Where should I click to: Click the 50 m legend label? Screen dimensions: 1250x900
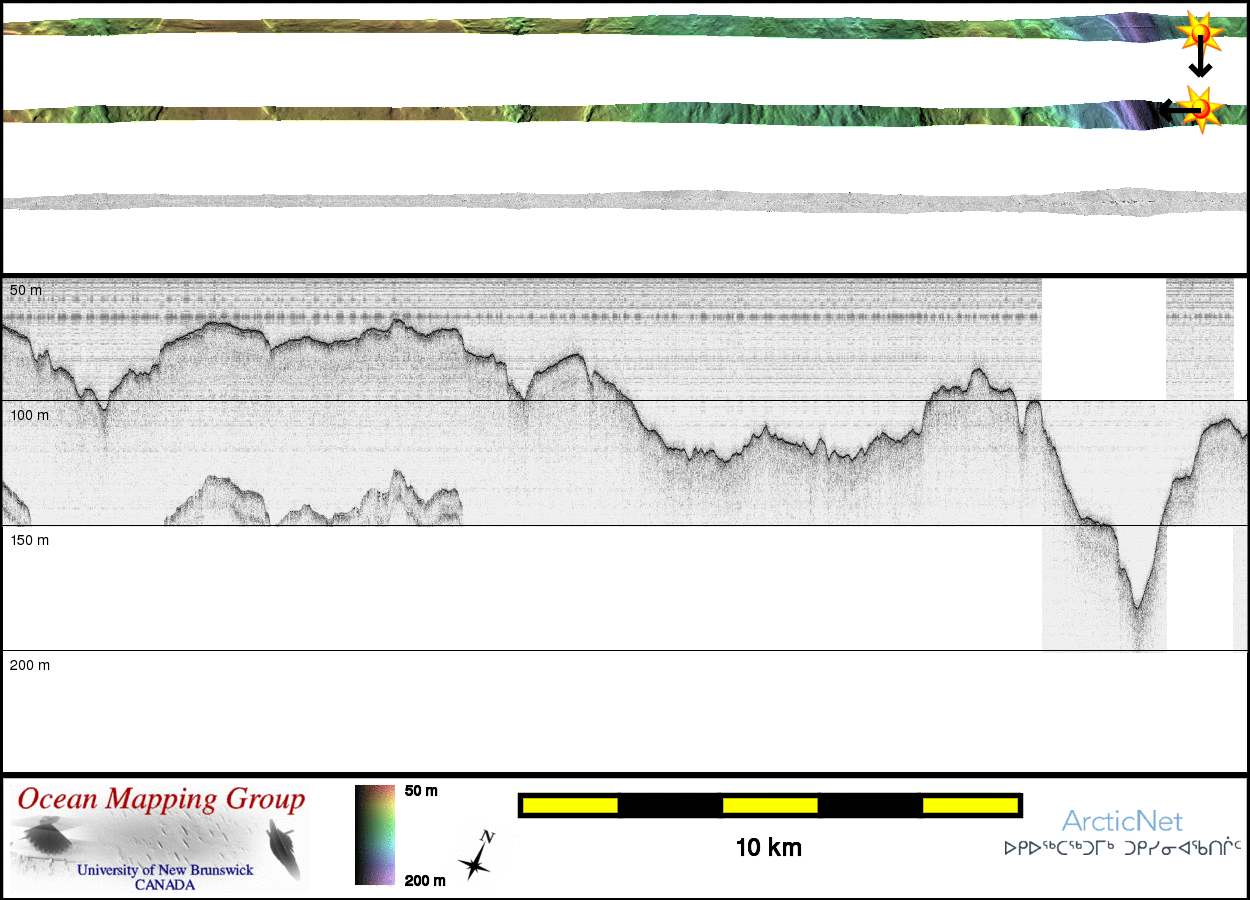point(421,791)
